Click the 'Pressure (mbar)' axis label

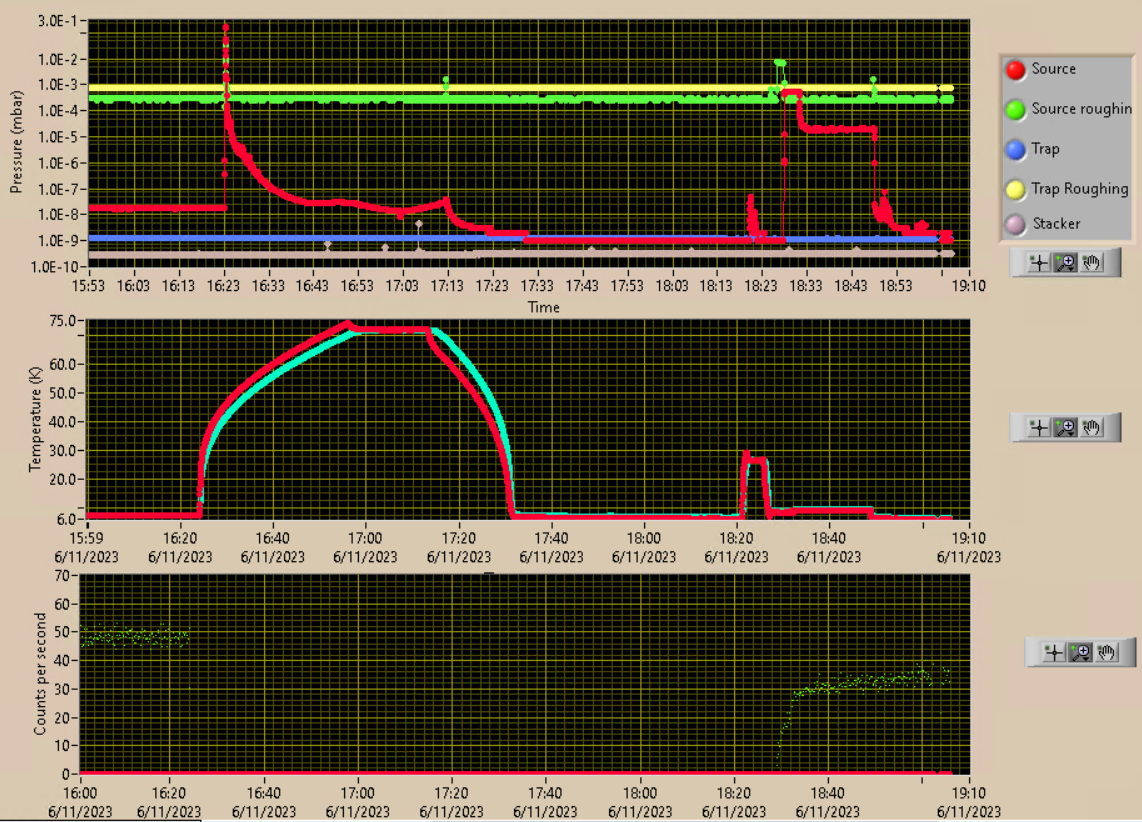click(16, 142)
